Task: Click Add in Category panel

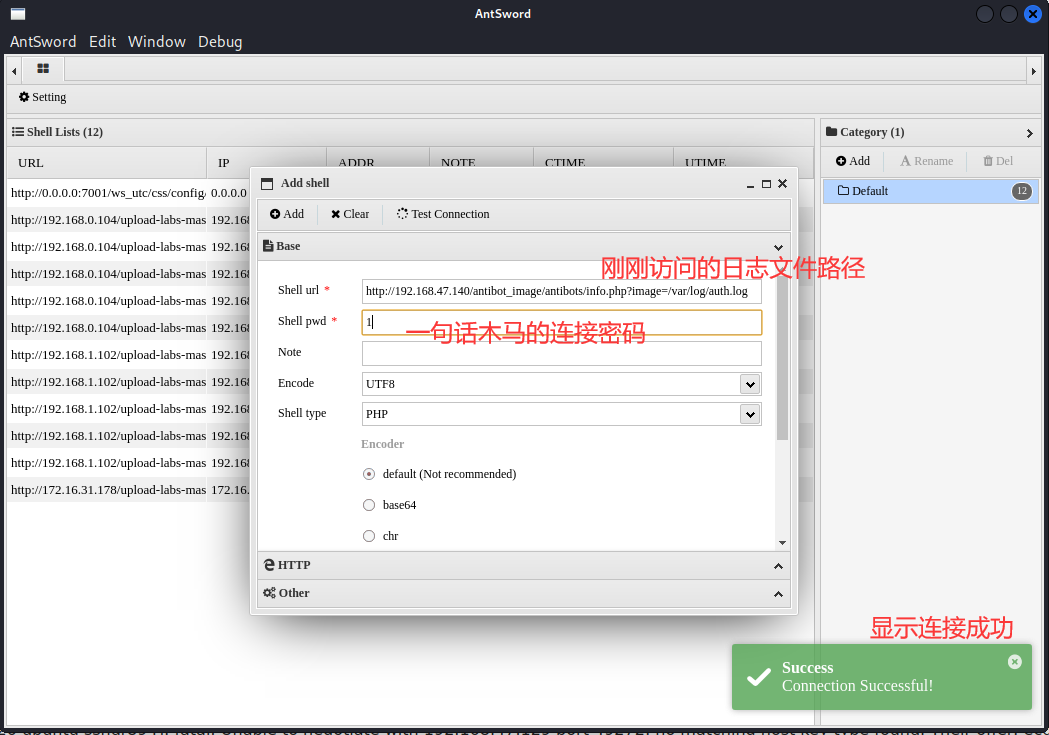Action: (x=852, y=161)
